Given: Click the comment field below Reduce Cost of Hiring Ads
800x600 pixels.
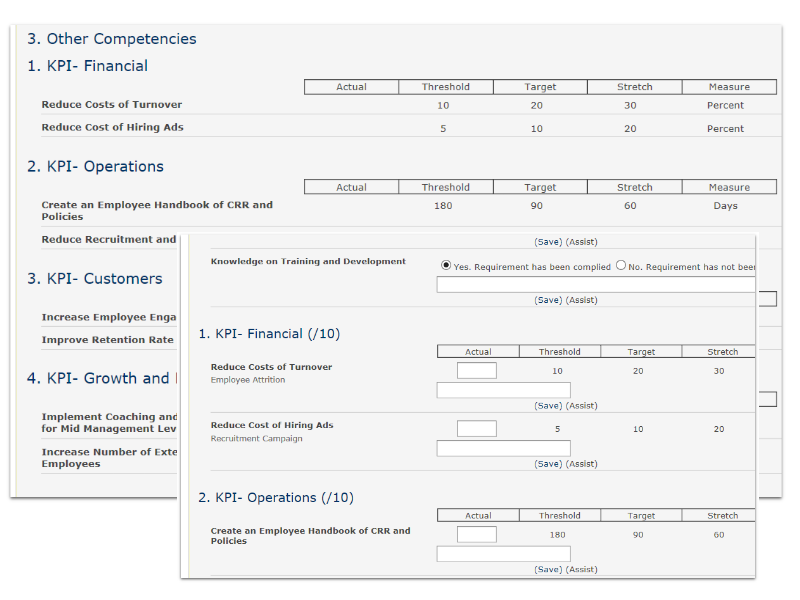Looking at the screenshot, I should click(x=504, y=448).
